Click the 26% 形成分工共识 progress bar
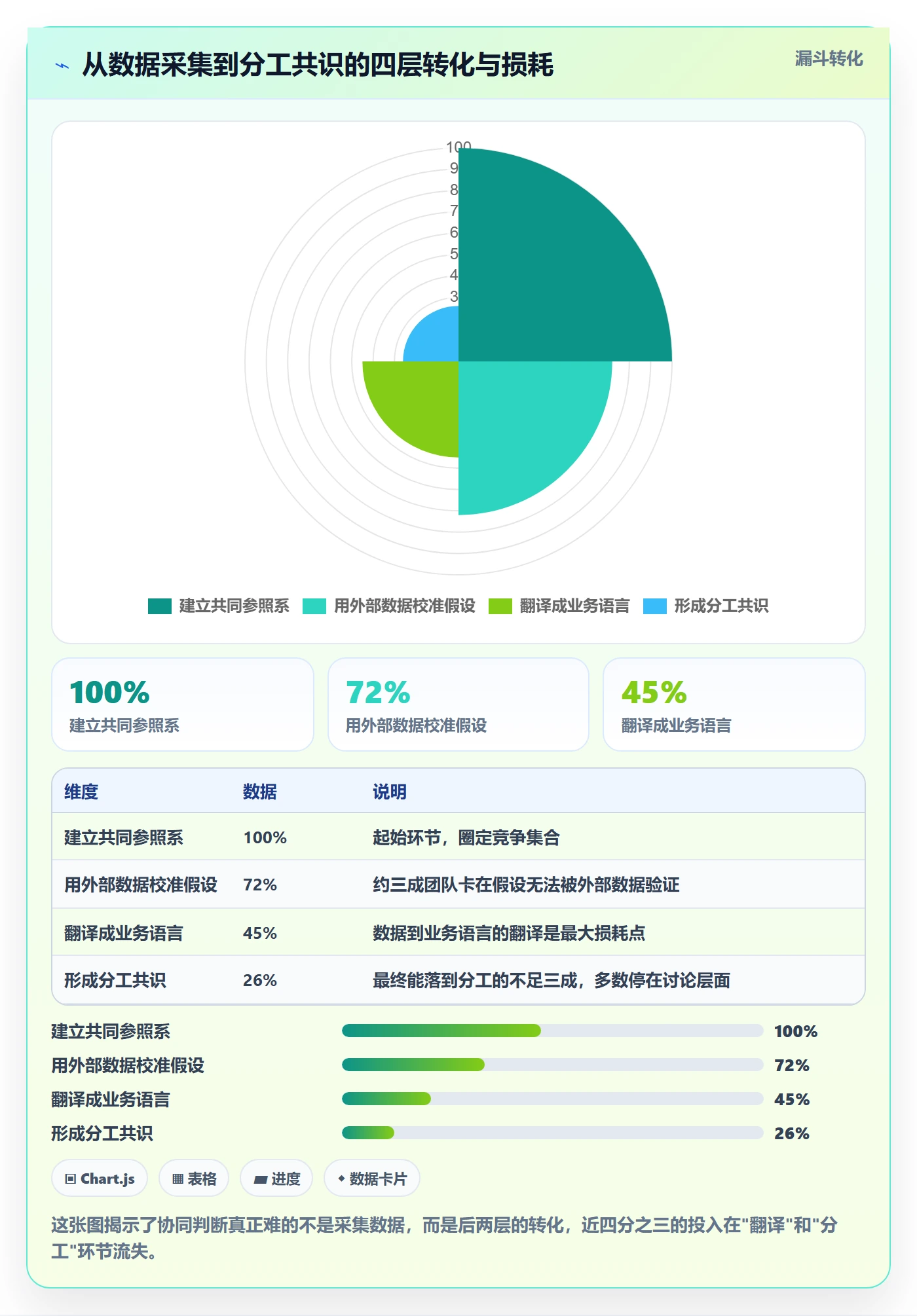This screenshot has height=1316, width=917. click(552, 1133)
